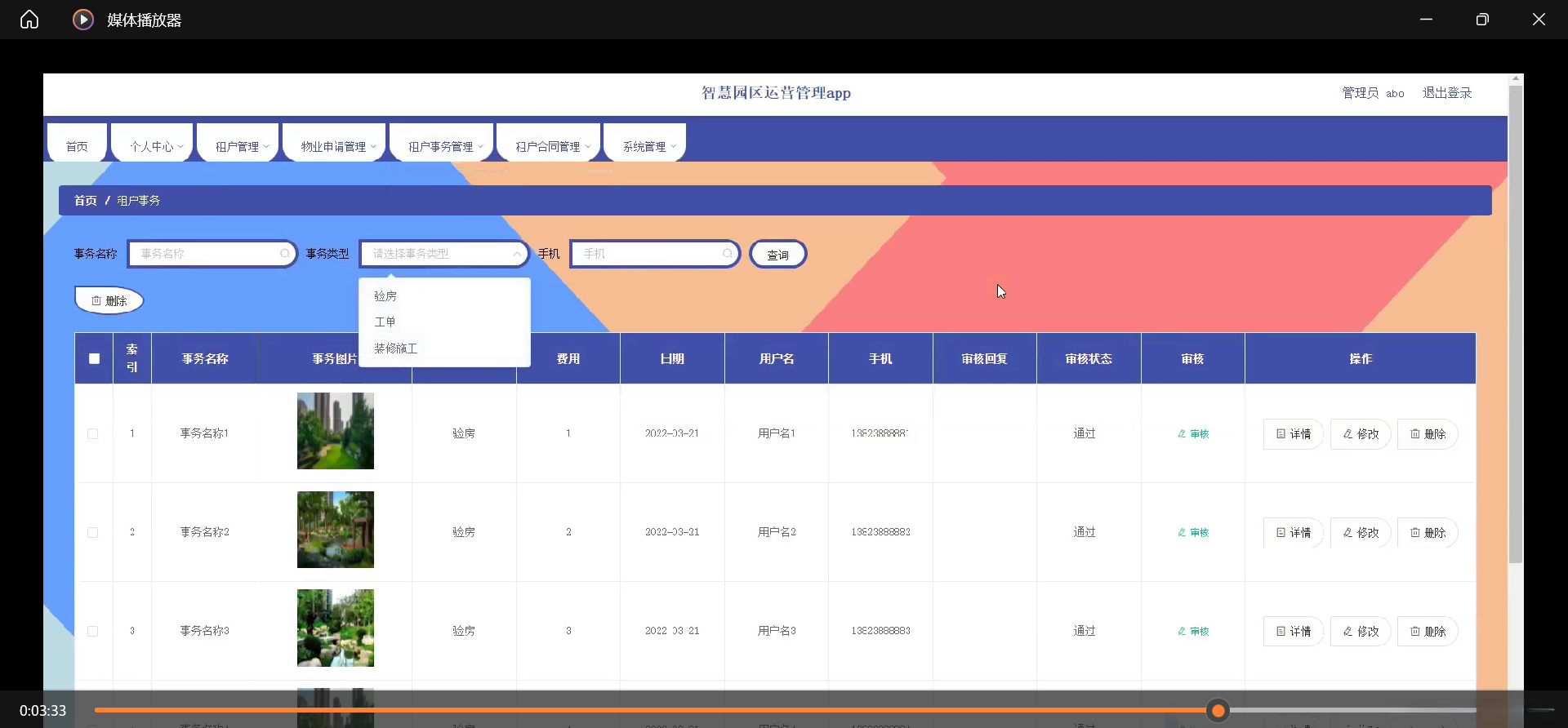1568x728 pixels.
Task: Restore the media player window
Action: (1482, 20)
